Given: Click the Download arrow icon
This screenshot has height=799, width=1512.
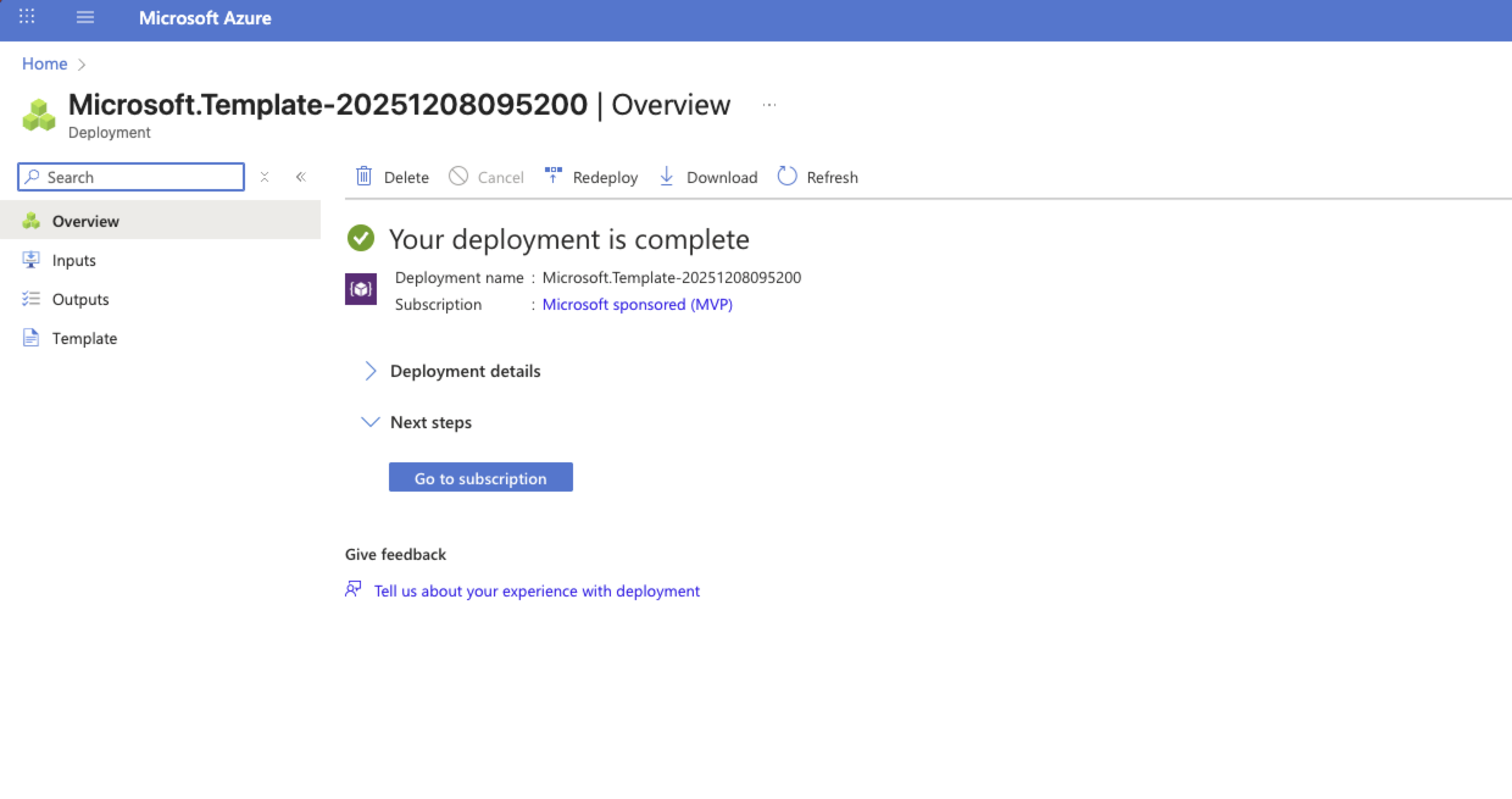Looking at the screenshot, I should pos(666,176).
